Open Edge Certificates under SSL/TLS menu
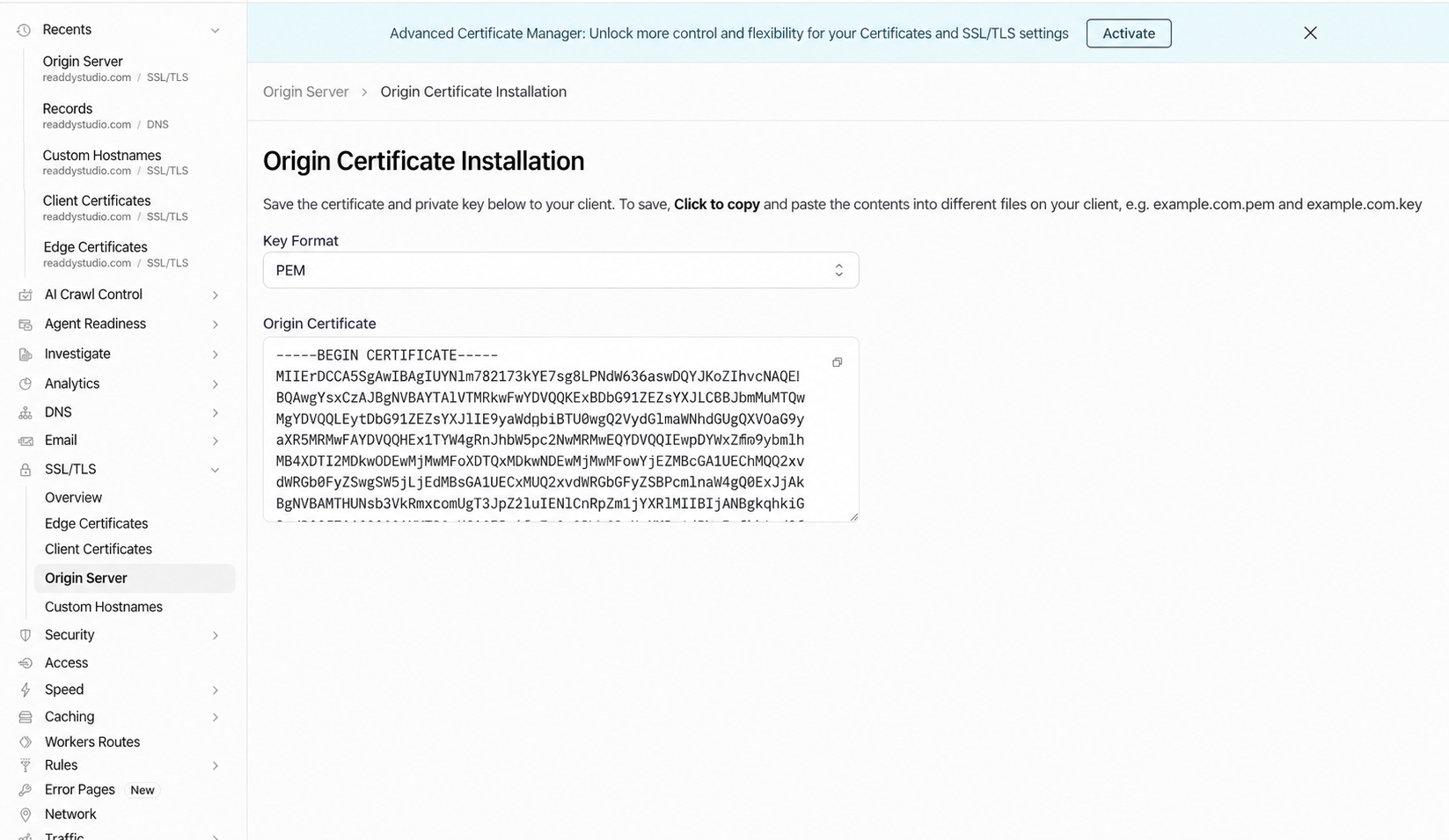 point(96,523)
